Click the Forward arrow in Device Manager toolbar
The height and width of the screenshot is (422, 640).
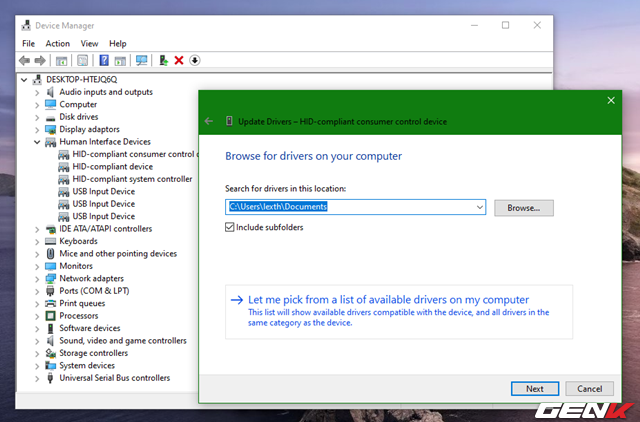tap(40, 61)
